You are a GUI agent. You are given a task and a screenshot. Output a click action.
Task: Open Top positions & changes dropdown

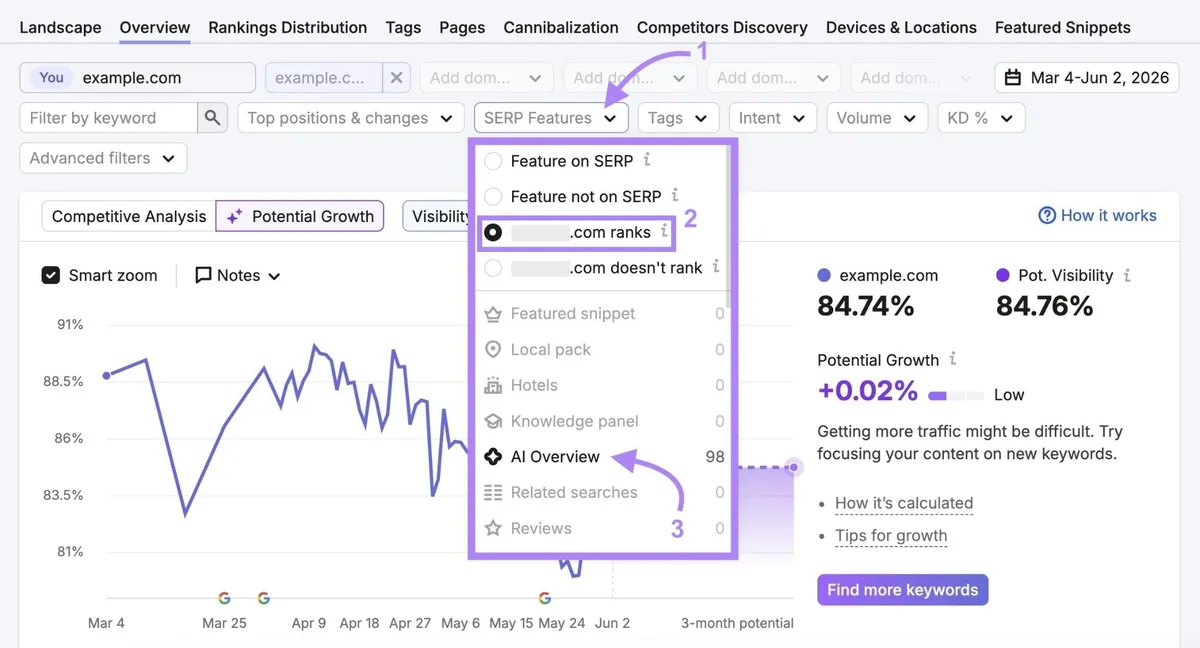(351, 118)
